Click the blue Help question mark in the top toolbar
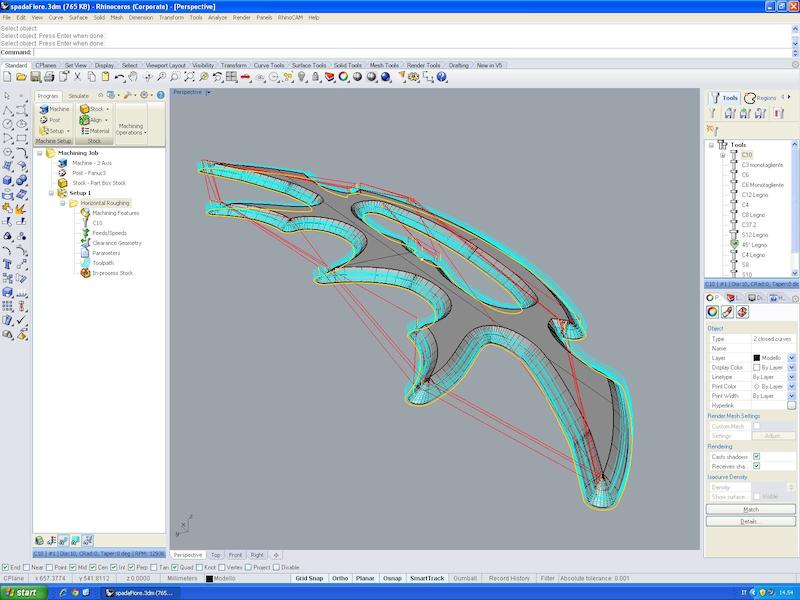The height and width of the screenshot is (600, 800). (442, 77)
